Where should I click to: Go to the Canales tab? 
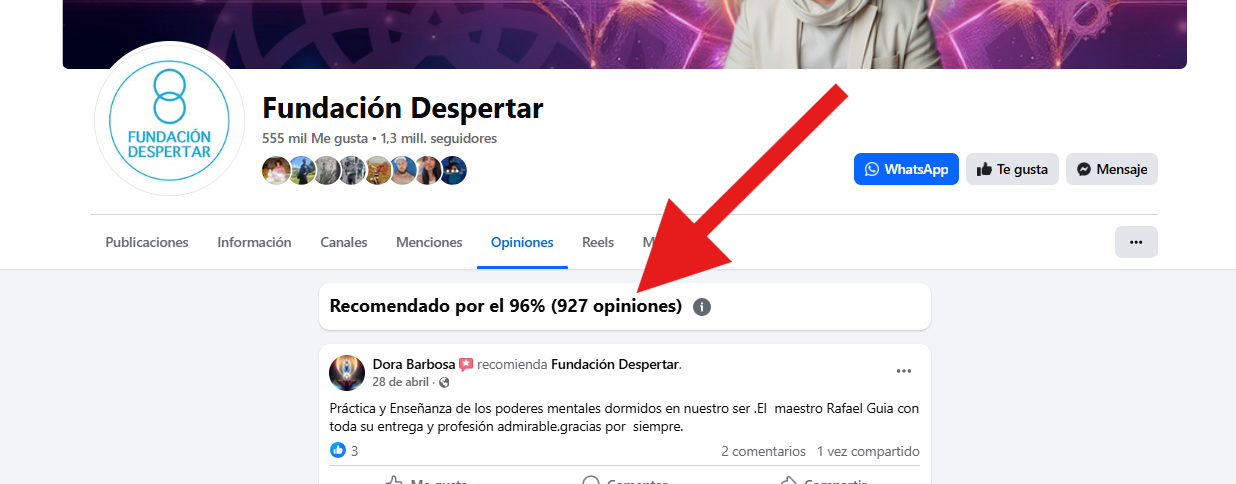(x=344, y=242)
